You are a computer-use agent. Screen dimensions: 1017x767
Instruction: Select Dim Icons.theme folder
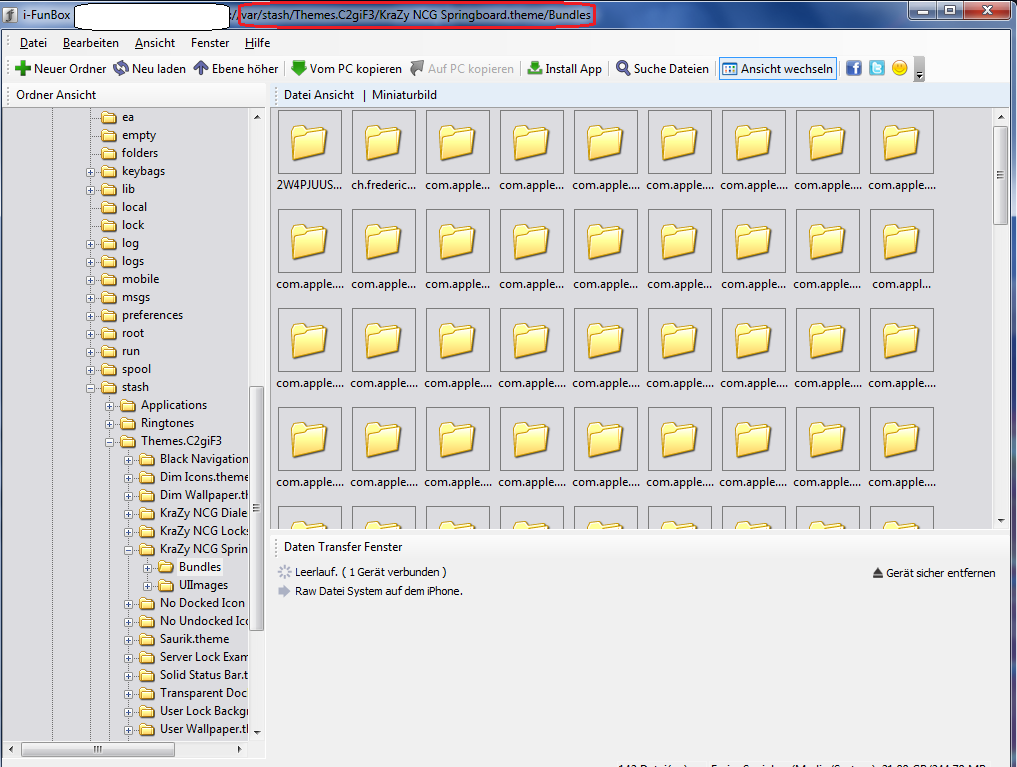point(204,477)
